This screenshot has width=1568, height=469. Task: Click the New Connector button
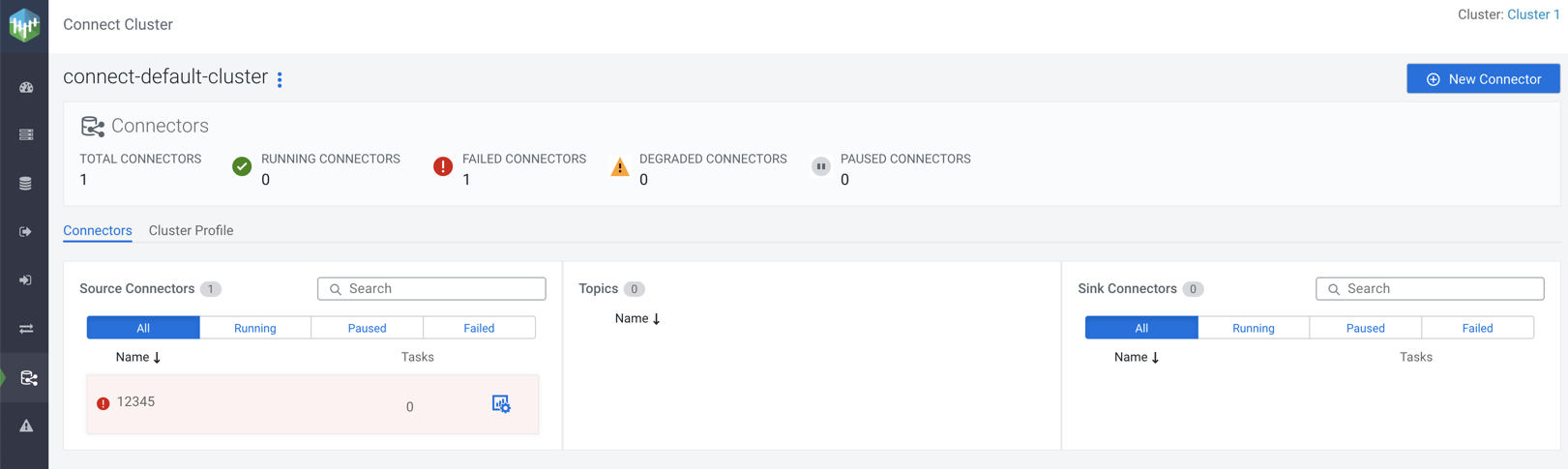tap(1482, 79)
